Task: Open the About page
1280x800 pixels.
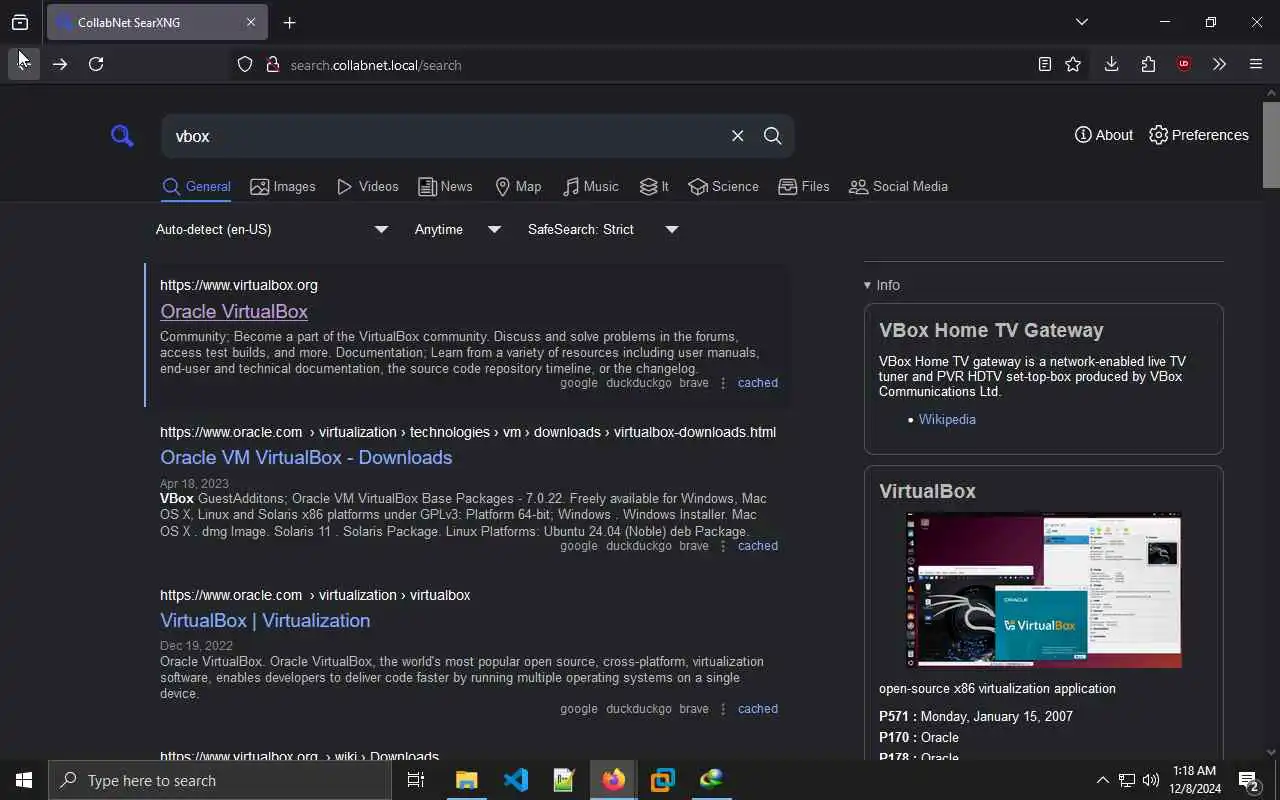Action: (1104, 135)
